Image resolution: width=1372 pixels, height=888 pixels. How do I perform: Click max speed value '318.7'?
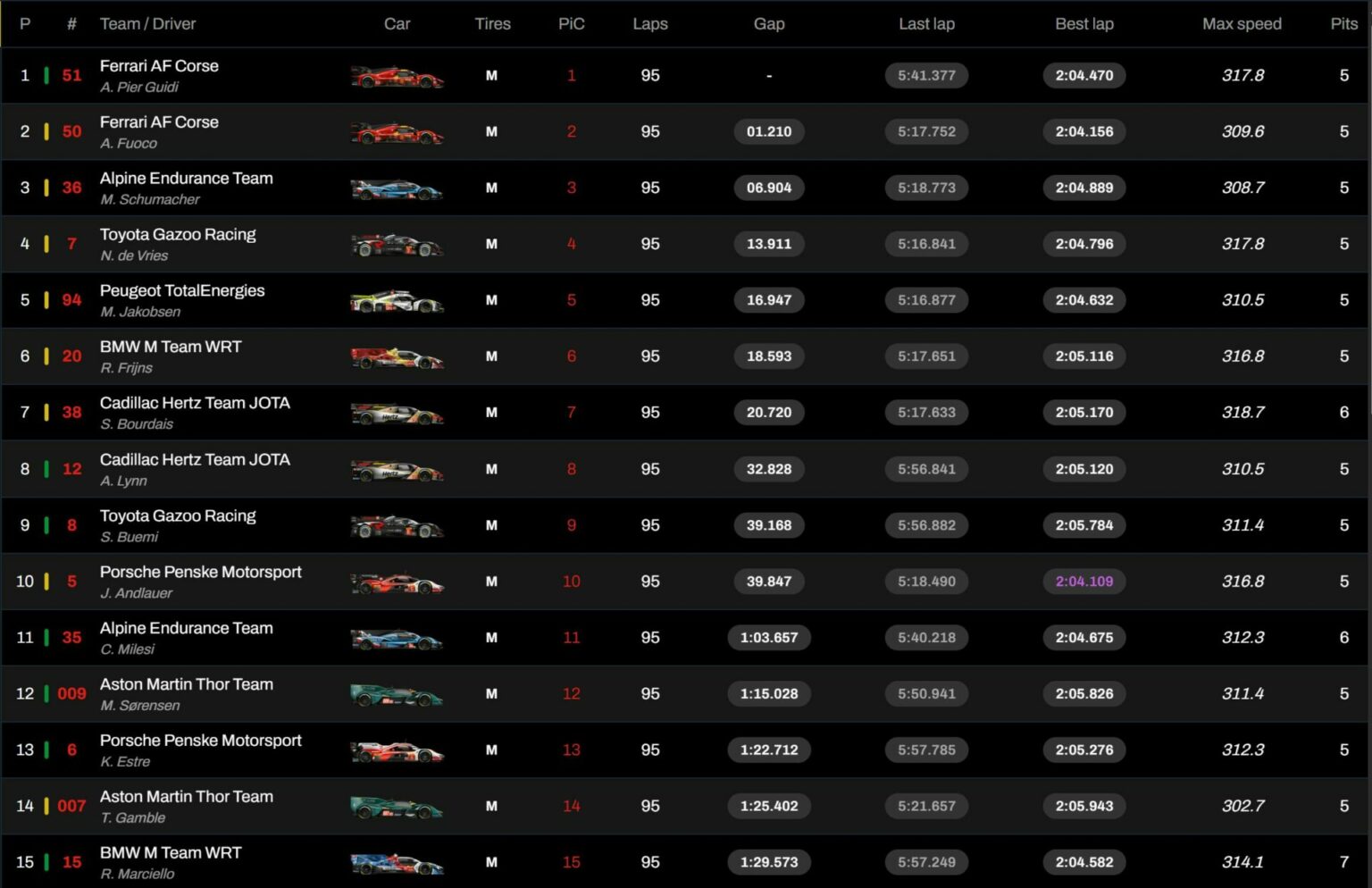(x=1242, y=413)
